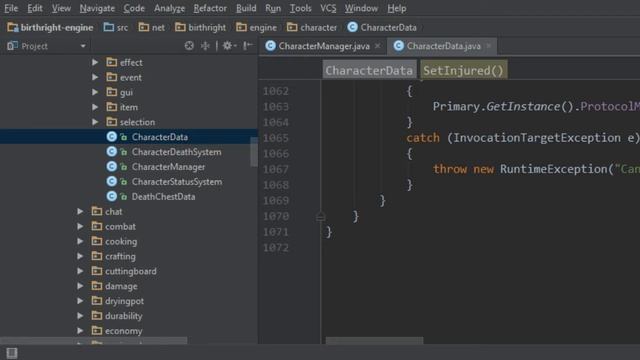Expand the combat folder
The height and width of the screenshot is (360, 640).
80,226
